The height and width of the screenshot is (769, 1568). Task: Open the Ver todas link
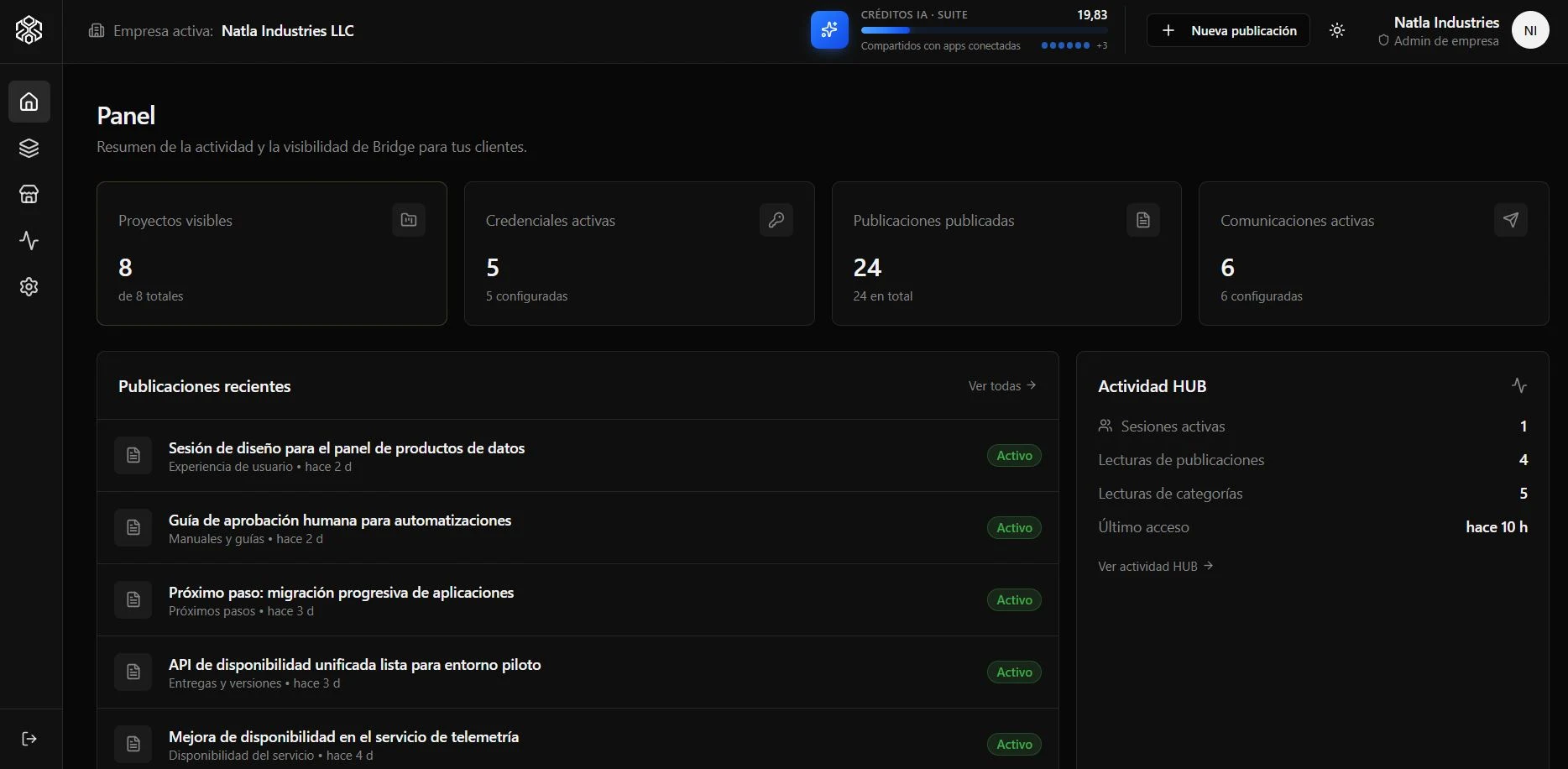1002,386
